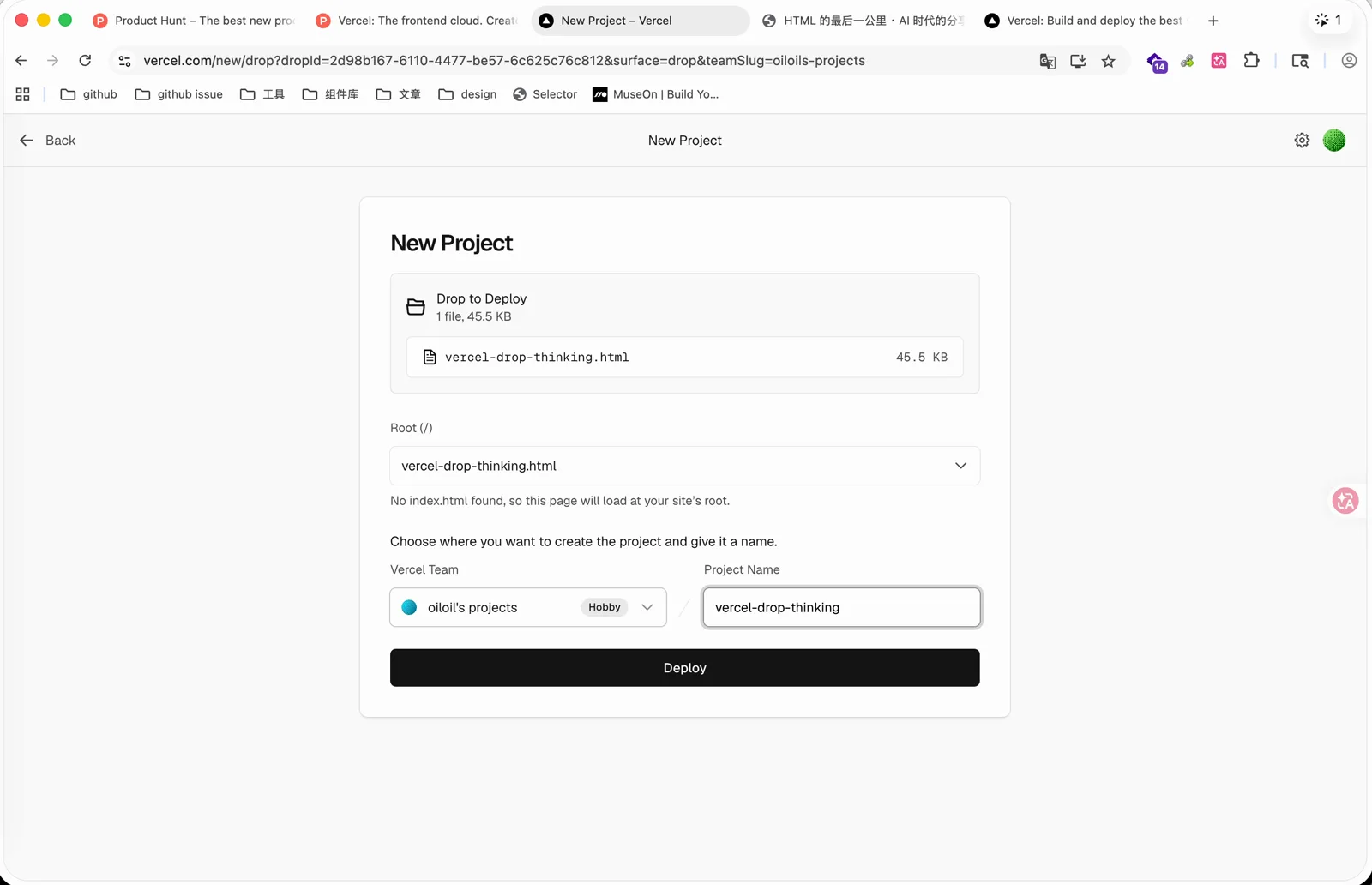Click the sparkle icon beside 1 in tab strip
The width and height of the screenshot is (1372, 885).
1321,20
